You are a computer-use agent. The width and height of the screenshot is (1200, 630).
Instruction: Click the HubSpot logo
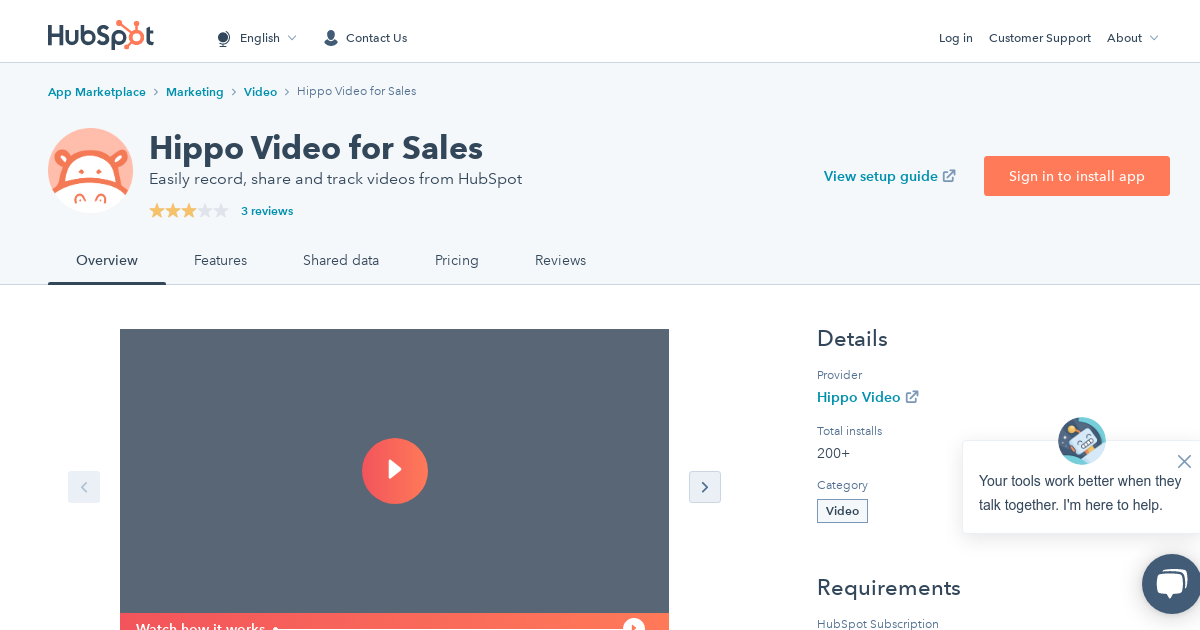100,35
